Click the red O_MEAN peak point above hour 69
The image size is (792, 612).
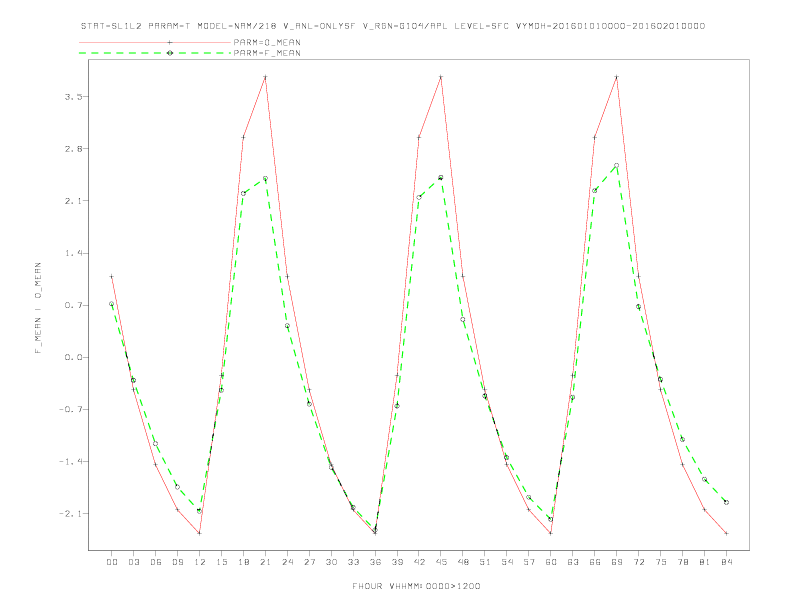(x=617, y=77)
